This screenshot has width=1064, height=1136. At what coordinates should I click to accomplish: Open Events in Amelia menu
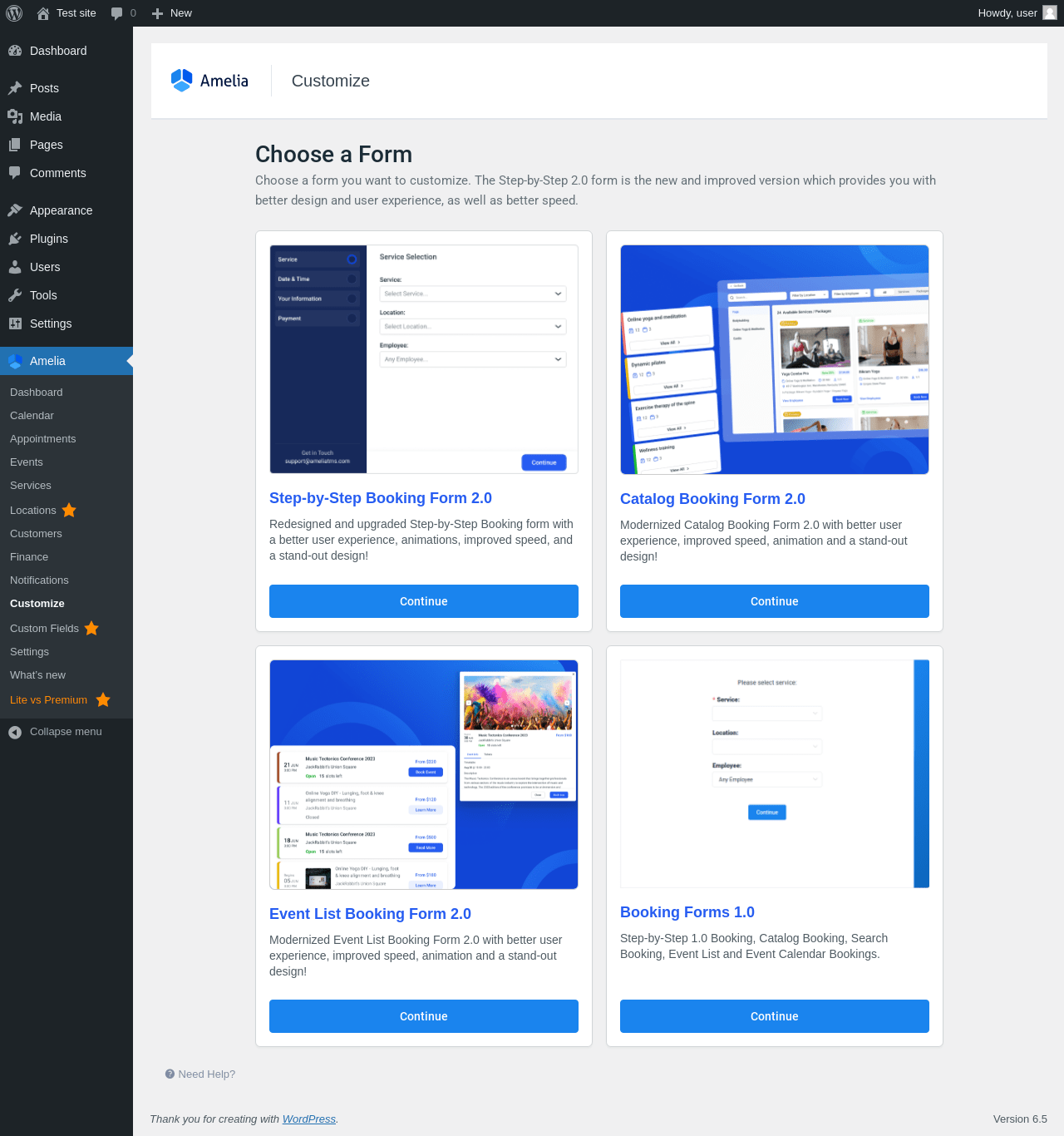(x=27, y=462)
